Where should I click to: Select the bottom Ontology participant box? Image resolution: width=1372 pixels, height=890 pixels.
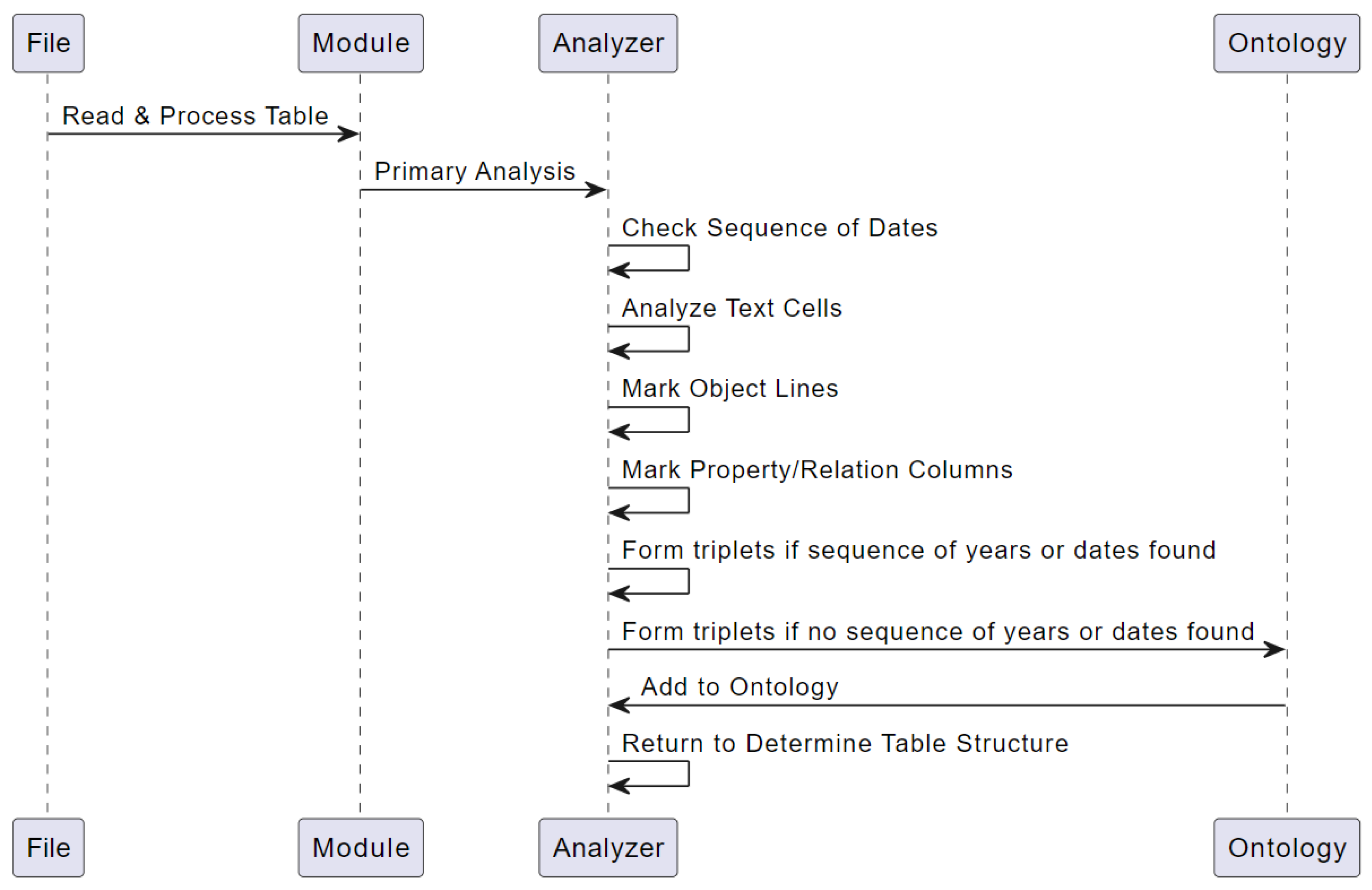pos(1287,848)
